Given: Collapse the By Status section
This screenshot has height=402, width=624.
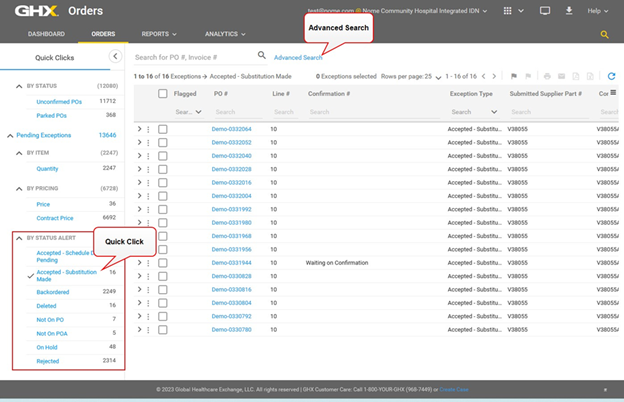Looking at the screenshot, I should [x=18, y=87].
